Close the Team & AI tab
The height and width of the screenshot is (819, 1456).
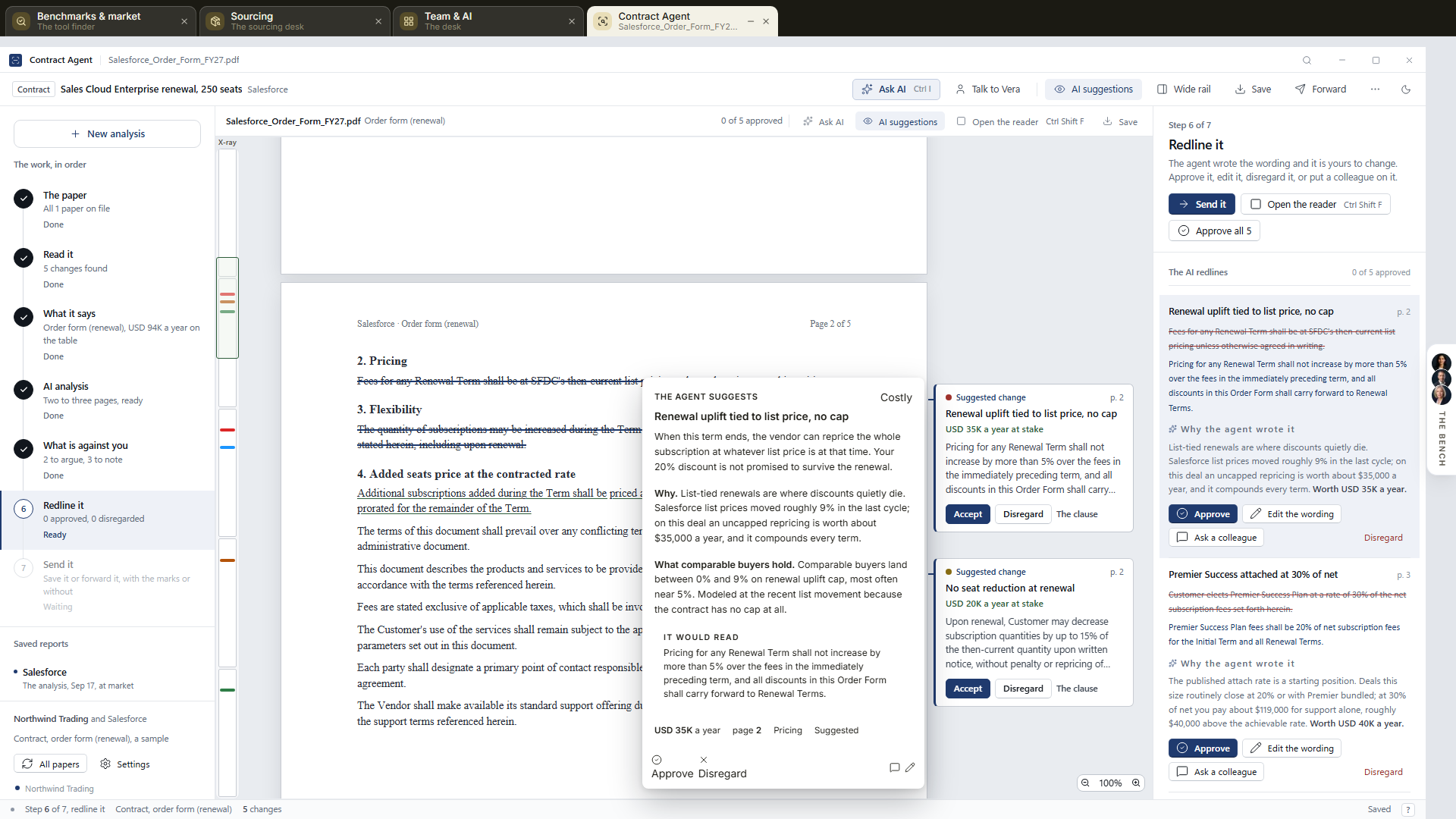pyautogui.click(x=572, y=21)
